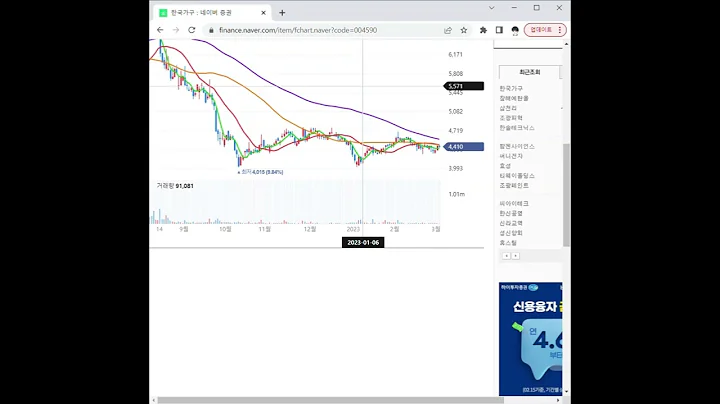Viewport: 720px width, 404px height.
Task: Click the scroll up arrow
Action: (566, 44)
